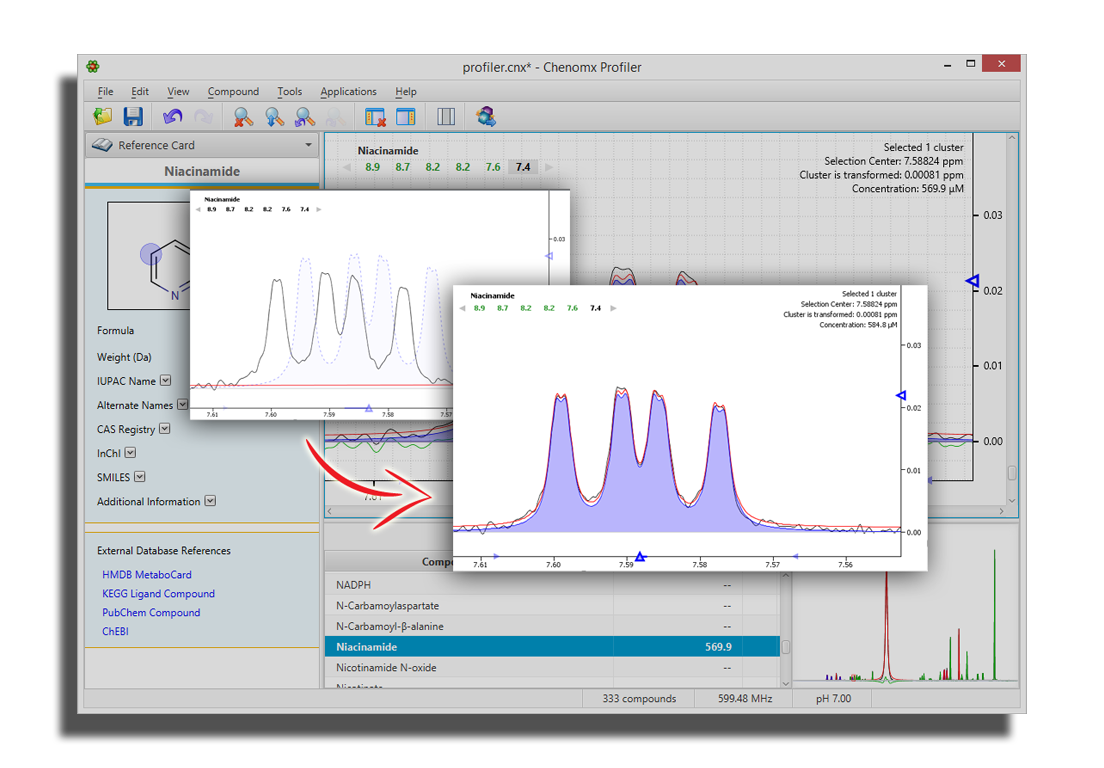This screenshot has height=768, width=1104.
Task: Open a file with the folder icon
Action: click(103, 116)
